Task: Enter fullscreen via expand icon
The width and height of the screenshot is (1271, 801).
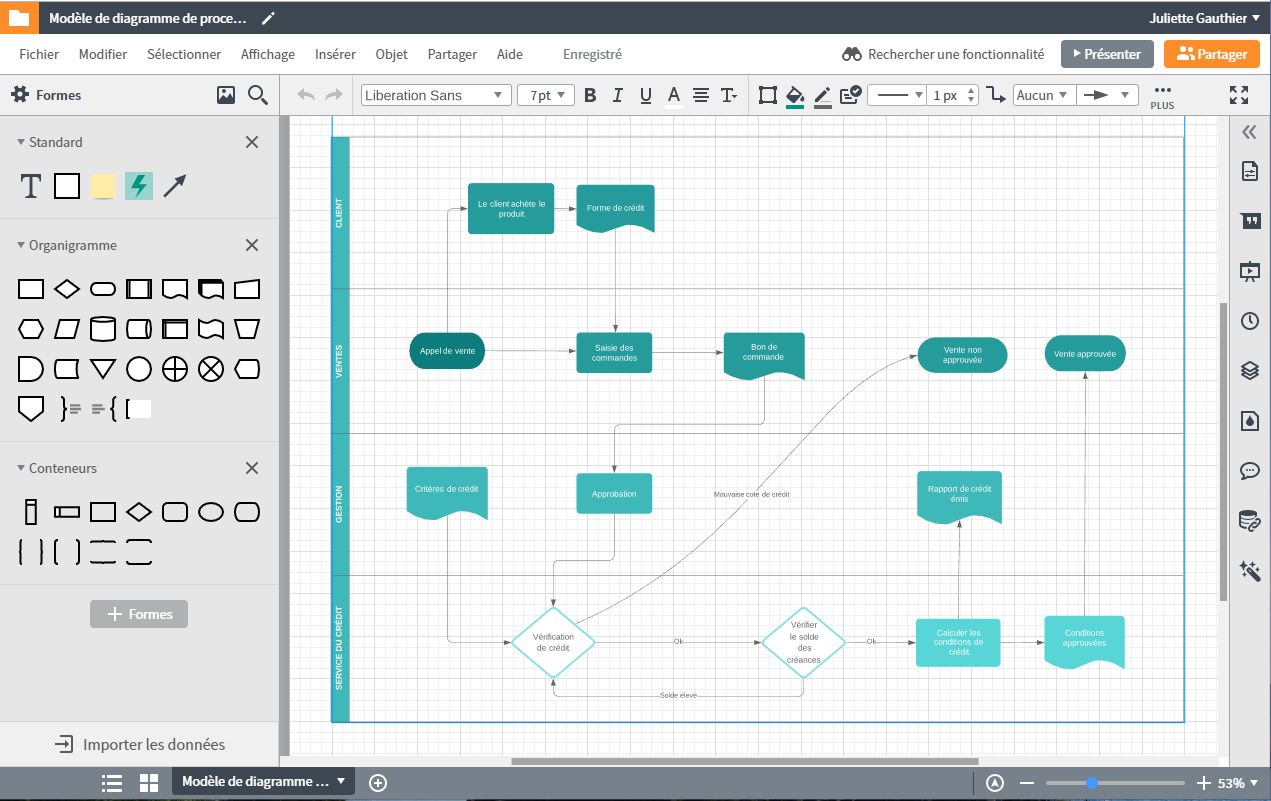Action: 1238,94
